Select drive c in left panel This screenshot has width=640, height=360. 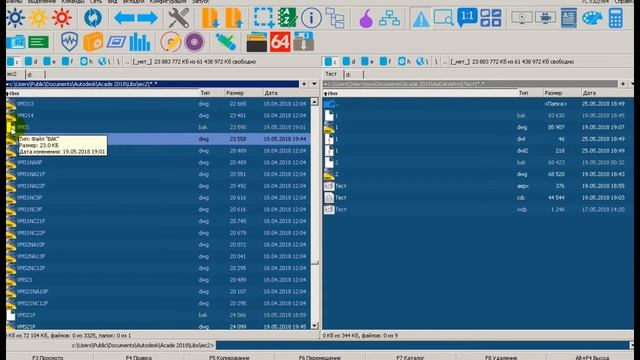tap(13, 62)
